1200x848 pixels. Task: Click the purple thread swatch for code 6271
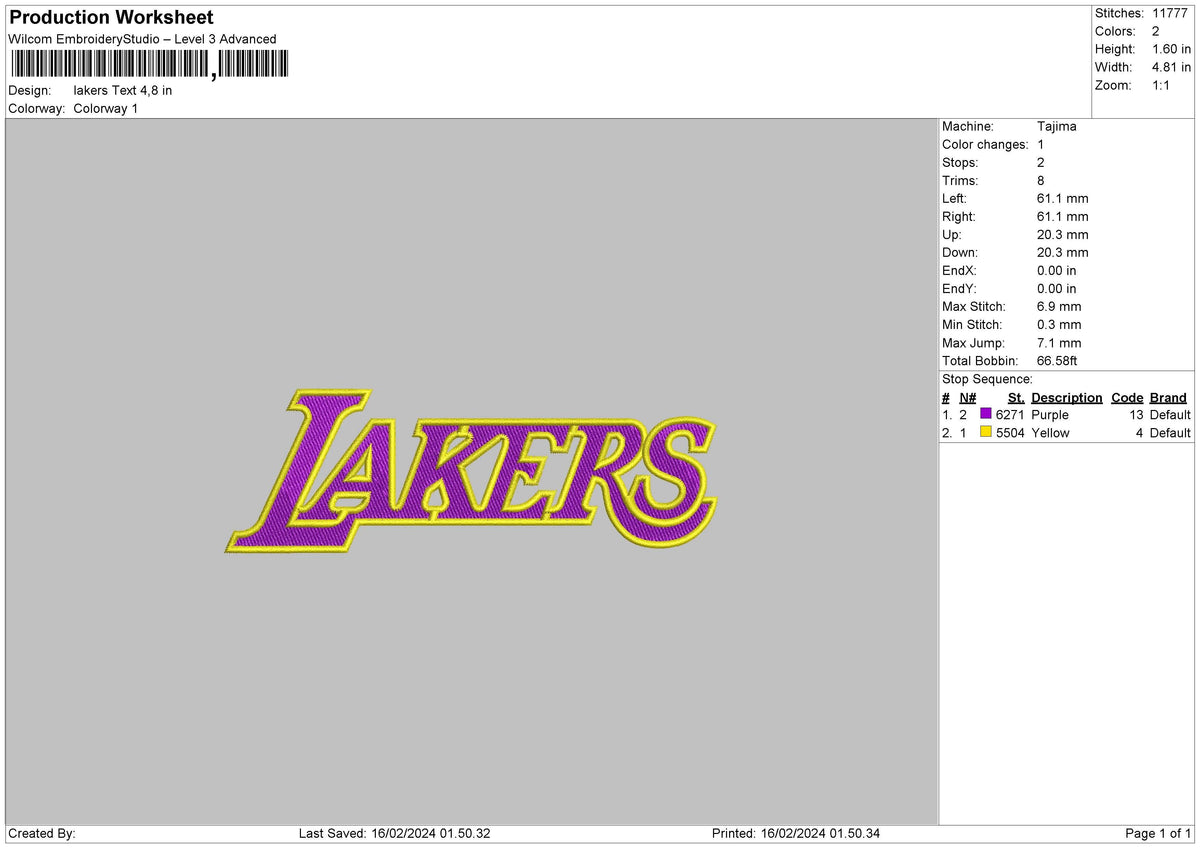(988, 414)
